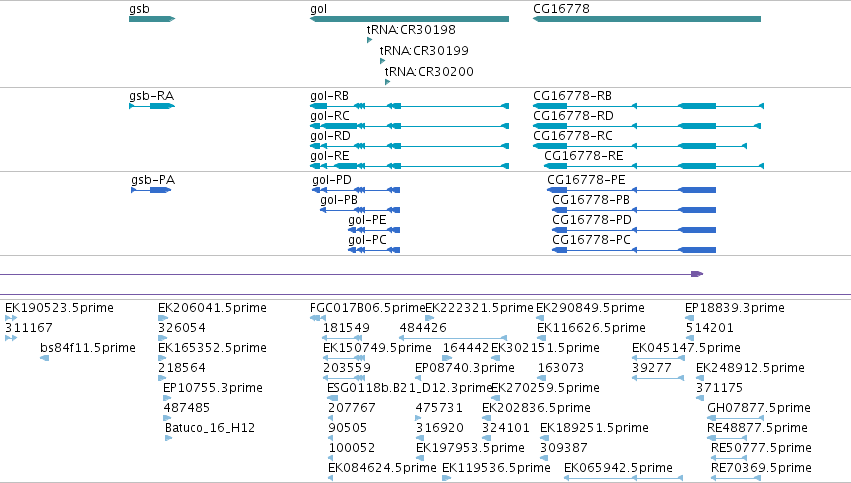This screenshot has width=851, height=483.
Task: Click the gol-PB protein feature
Action: [360, 210]
